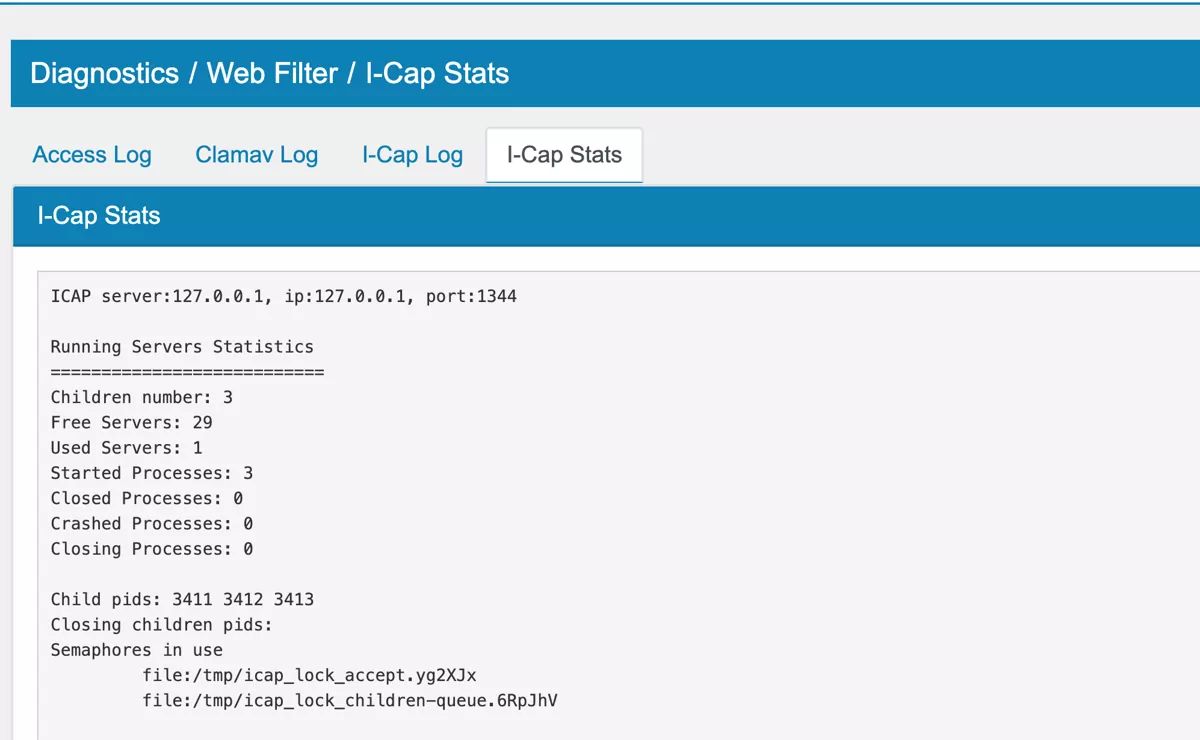Click the active I-Cap Stats tab
Screen dimensions: 1200x740
click(563, 155)
